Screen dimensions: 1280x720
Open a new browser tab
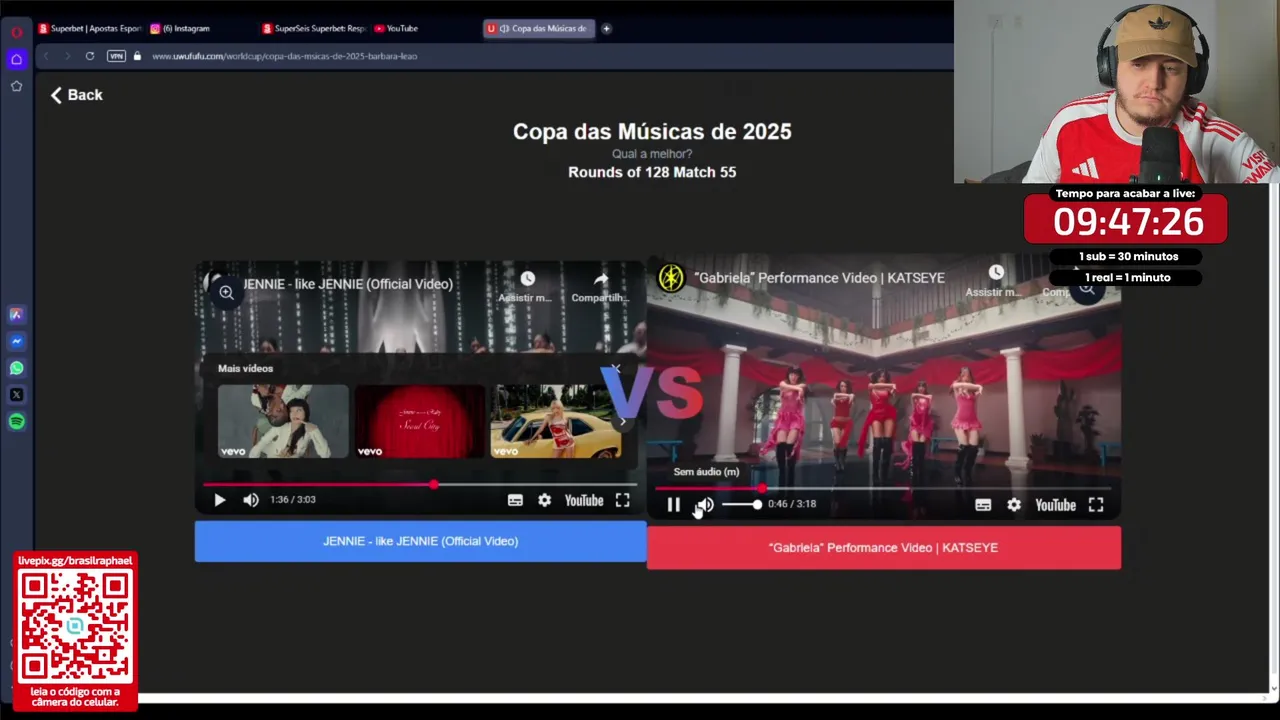point(606,28)
